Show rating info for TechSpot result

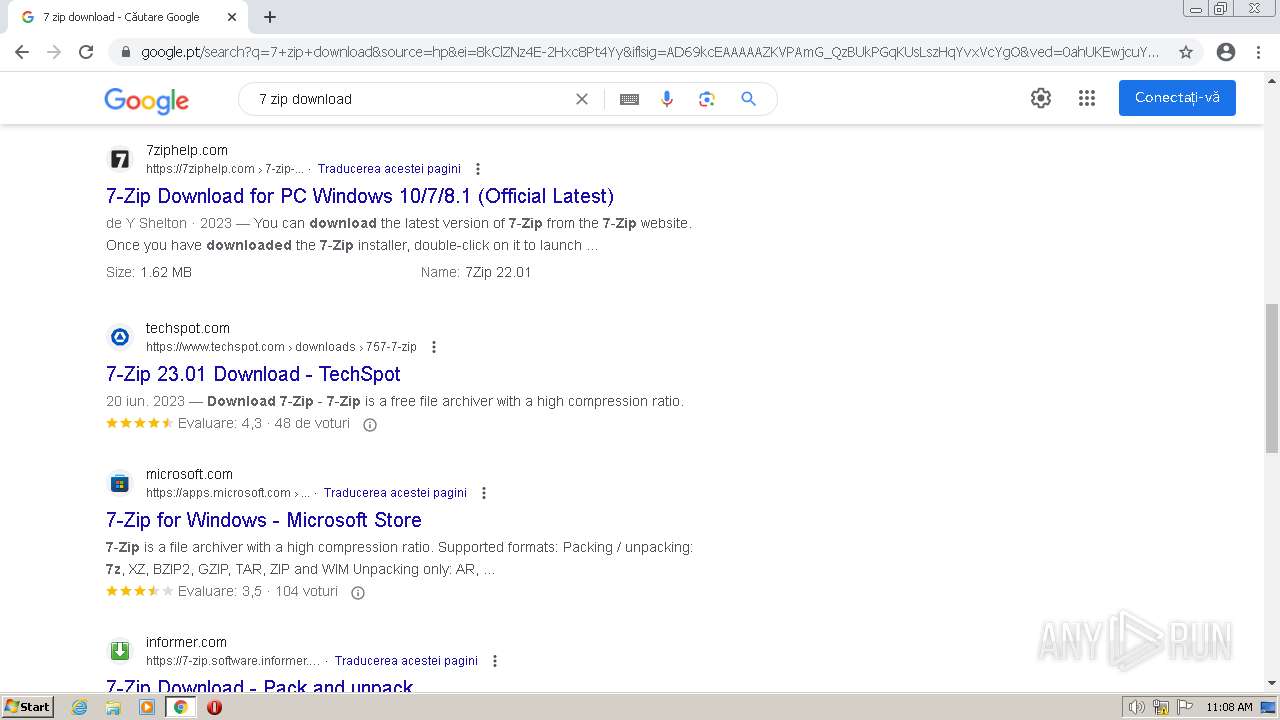click(370, 425)
